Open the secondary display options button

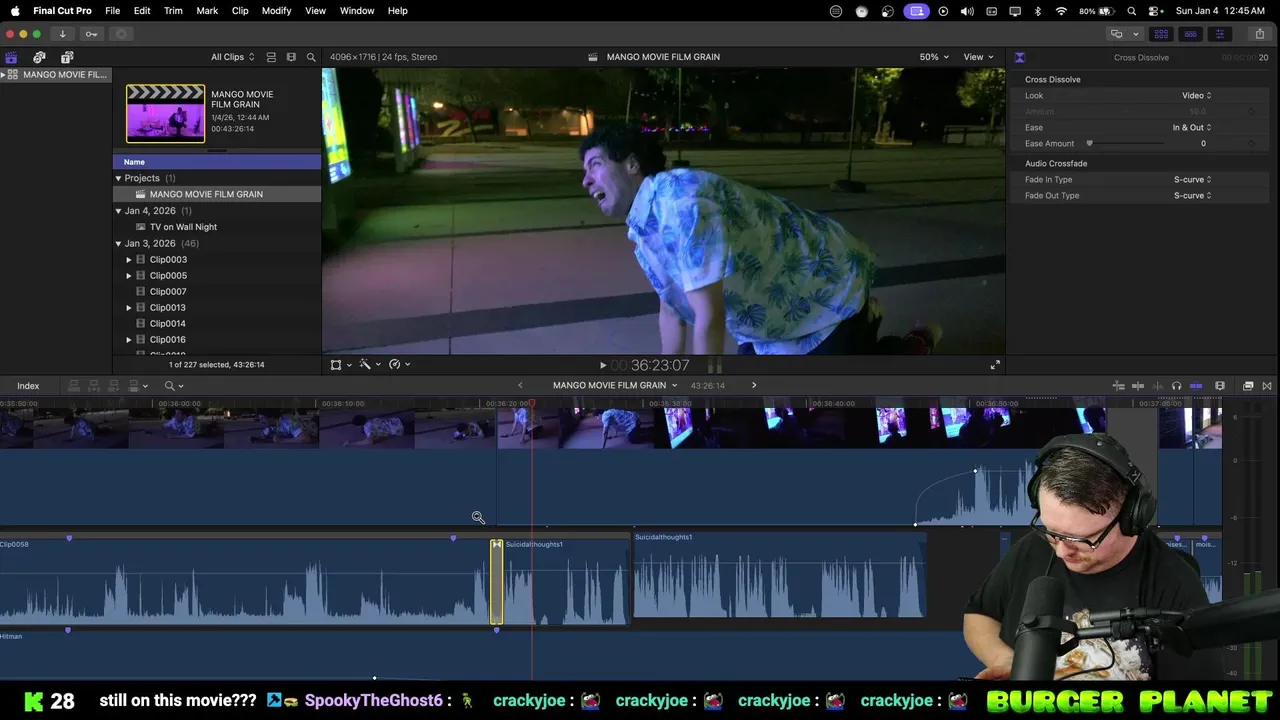tap(1116, 34)
